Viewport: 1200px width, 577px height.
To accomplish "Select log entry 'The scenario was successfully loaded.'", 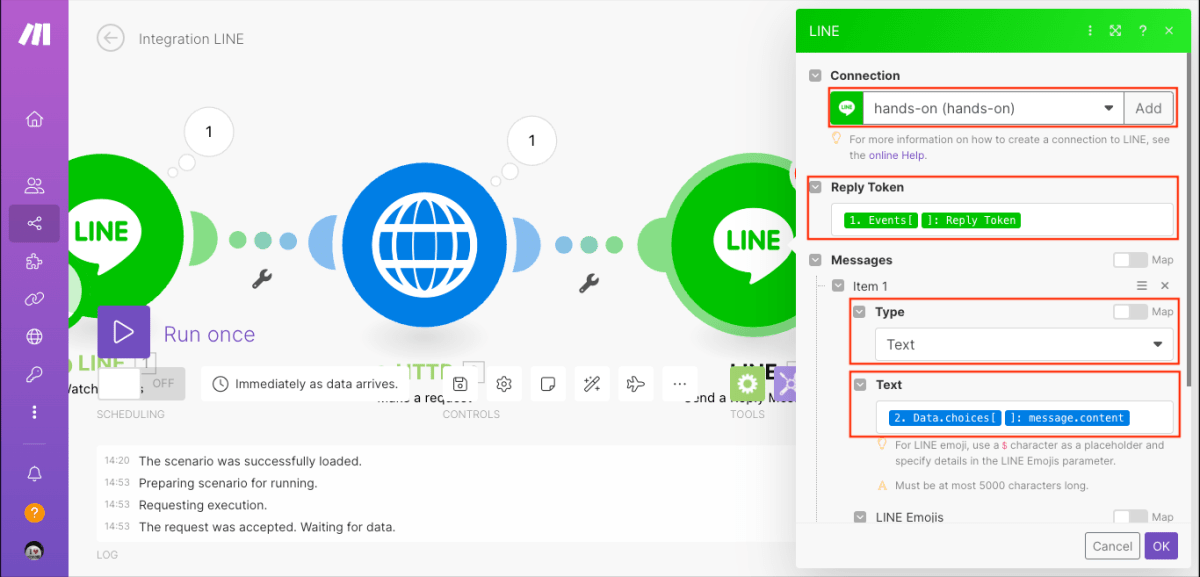I will (x=250, y=461).
